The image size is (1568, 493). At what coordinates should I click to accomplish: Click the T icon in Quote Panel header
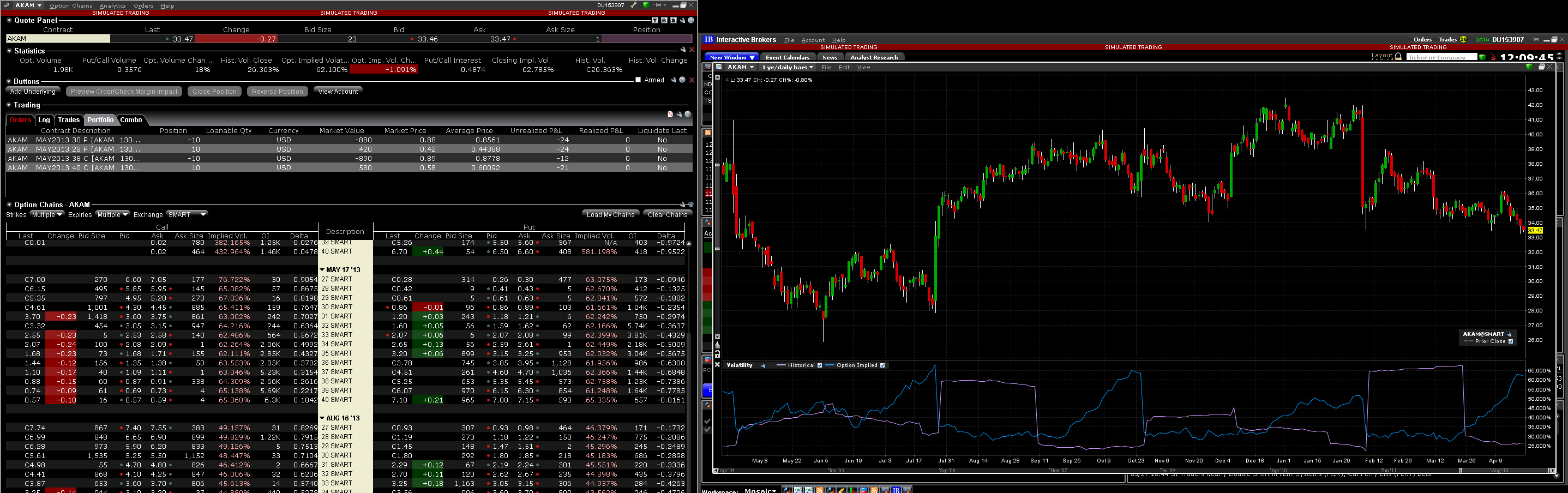[x=655, y=20]
